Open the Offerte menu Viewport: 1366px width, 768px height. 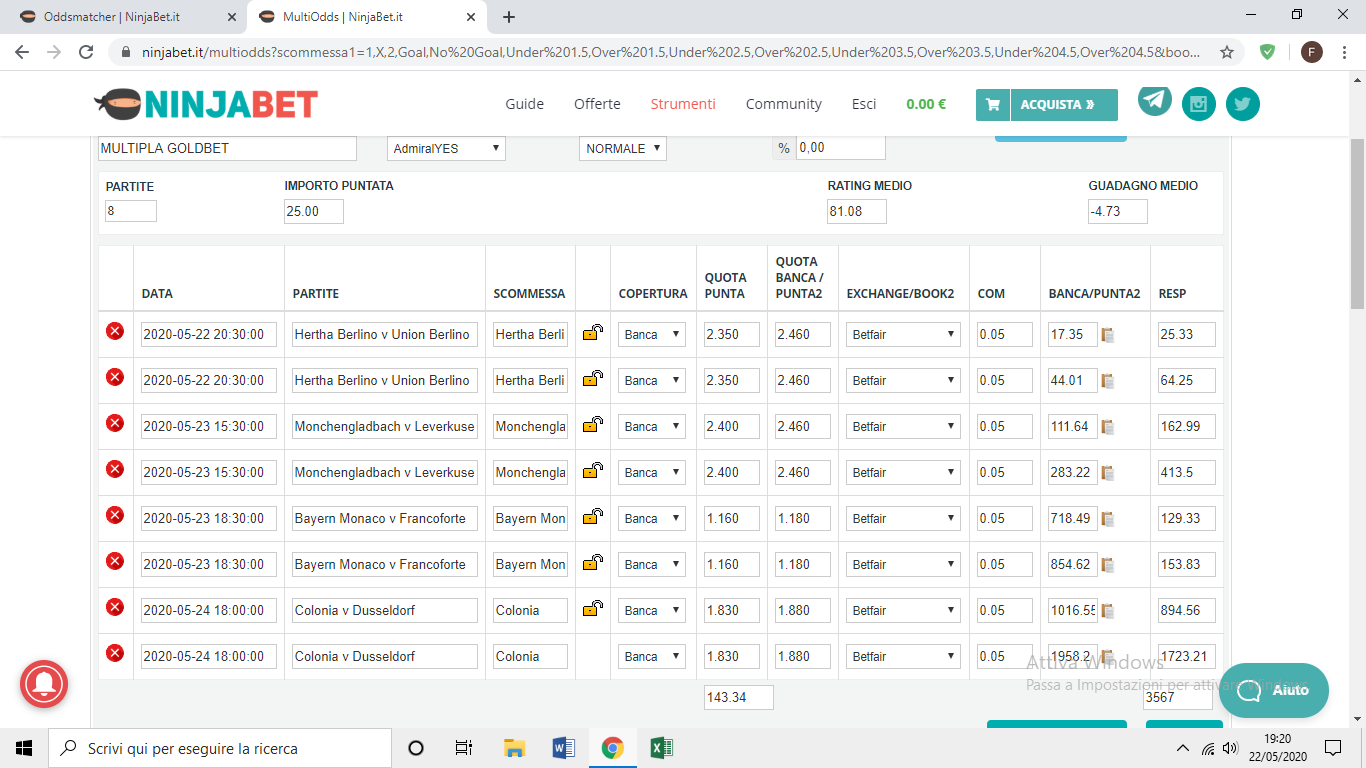coord(597,104)
